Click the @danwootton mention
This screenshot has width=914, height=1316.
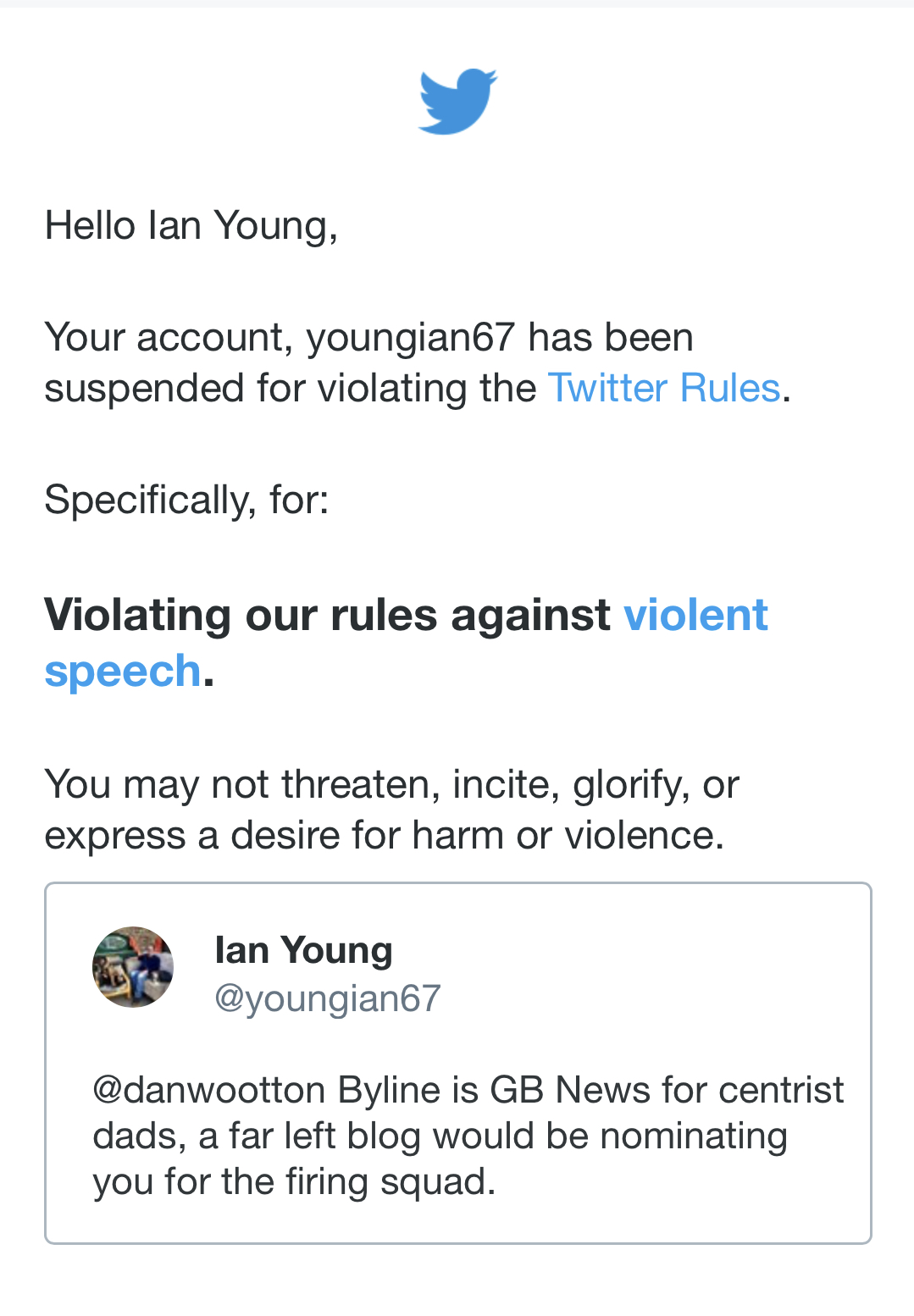[208, 1090]
